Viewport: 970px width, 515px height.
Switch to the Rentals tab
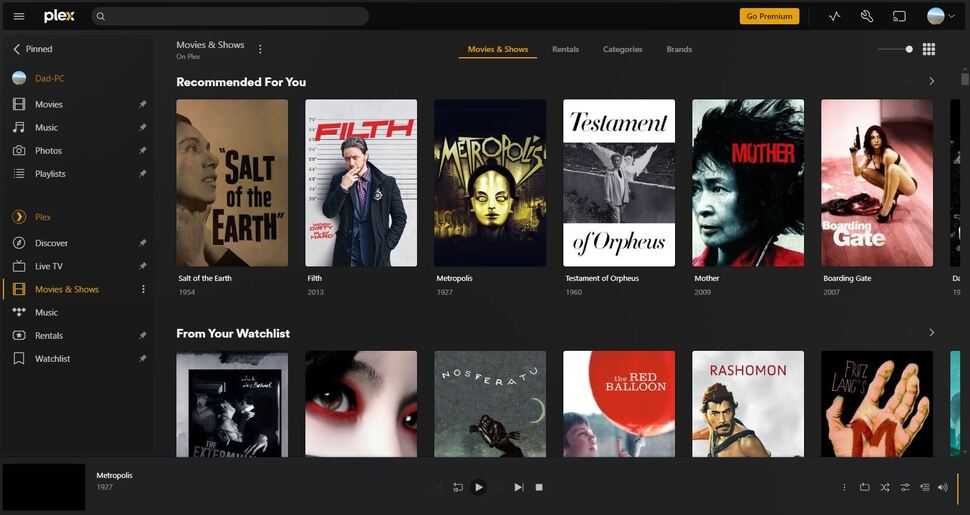click(565, 49)
